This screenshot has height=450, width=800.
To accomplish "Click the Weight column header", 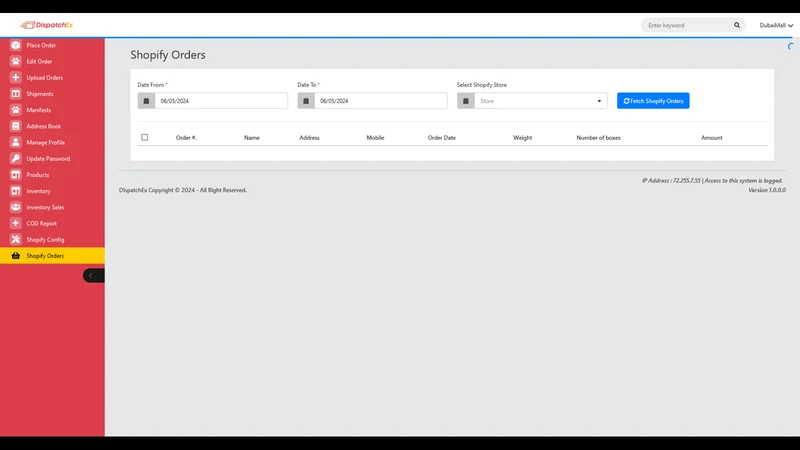I will pos(522,138).
